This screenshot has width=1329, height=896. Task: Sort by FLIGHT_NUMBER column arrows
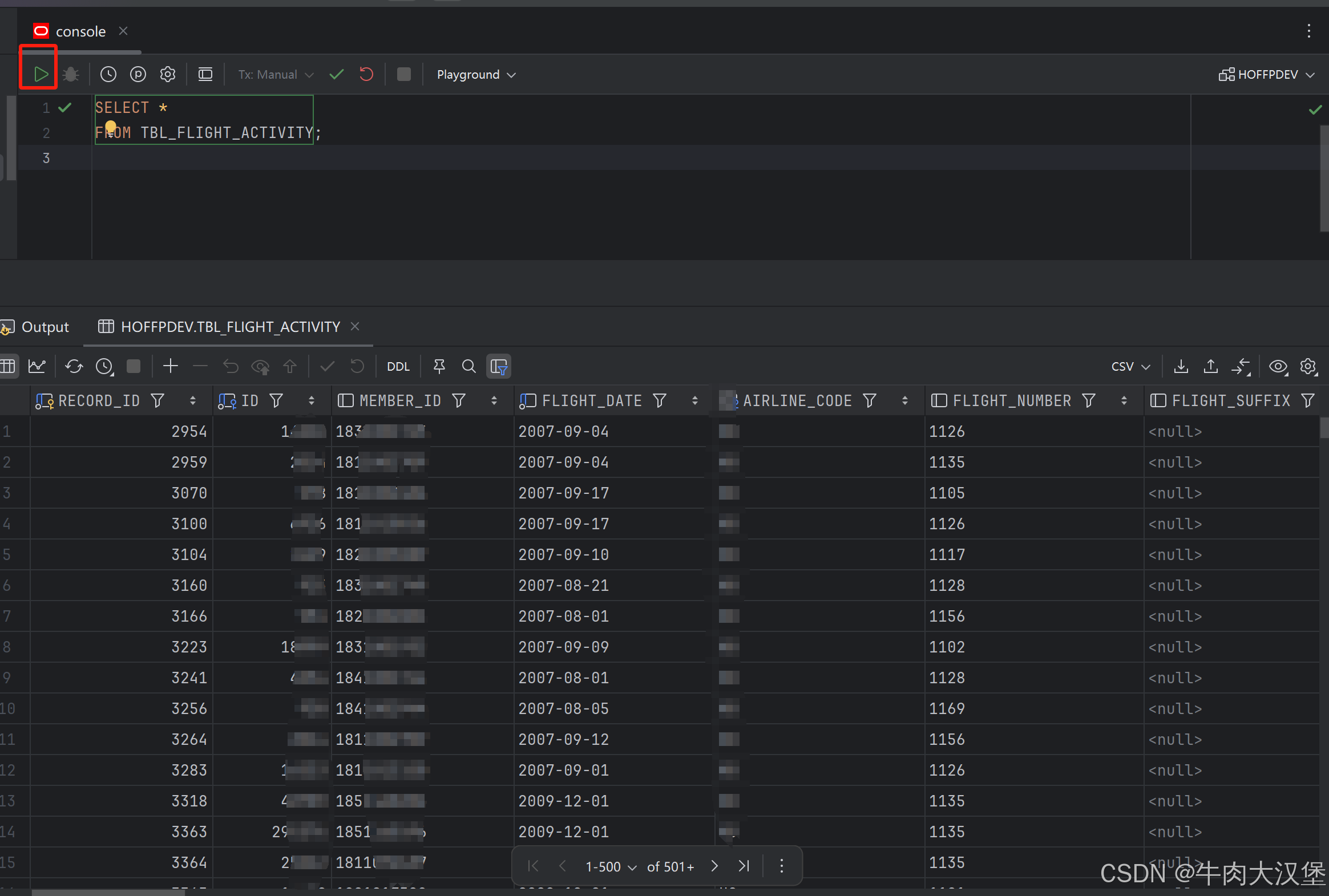(1124, 400)
